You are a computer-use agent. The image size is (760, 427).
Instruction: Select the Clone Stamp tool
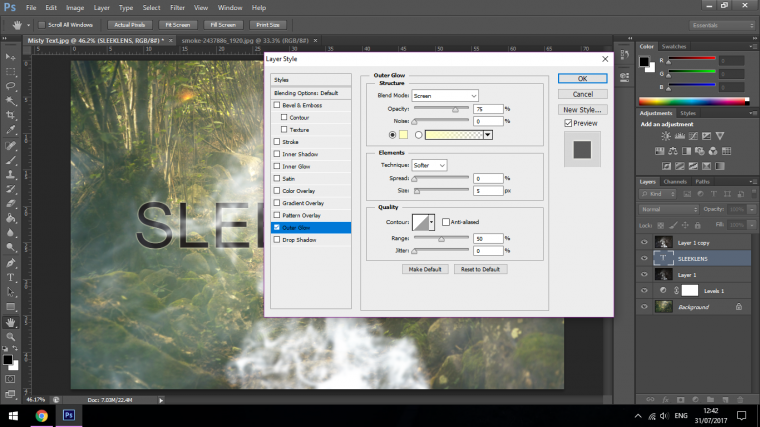pos(10,174)
